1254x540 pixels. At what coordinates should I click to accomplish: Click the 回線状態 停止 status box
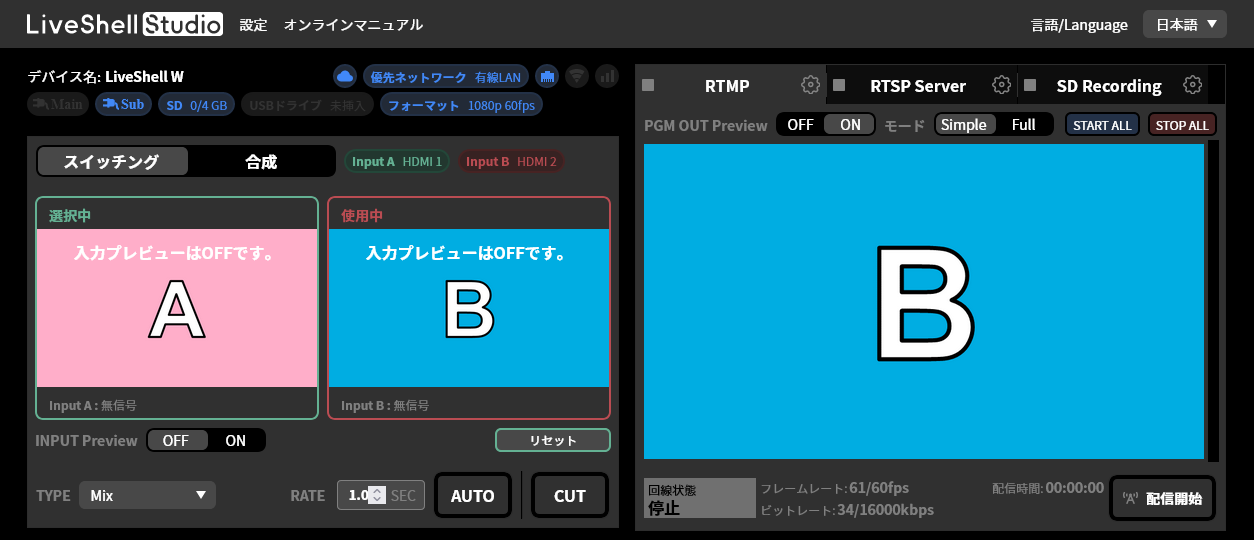tap(700, 498)
